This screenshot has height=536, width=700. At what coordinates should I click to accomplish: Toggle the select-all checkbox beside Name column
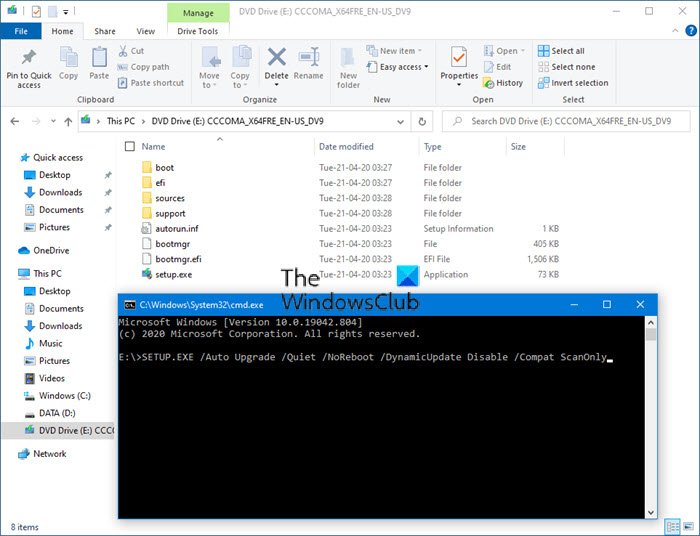(x=130, y=146)
